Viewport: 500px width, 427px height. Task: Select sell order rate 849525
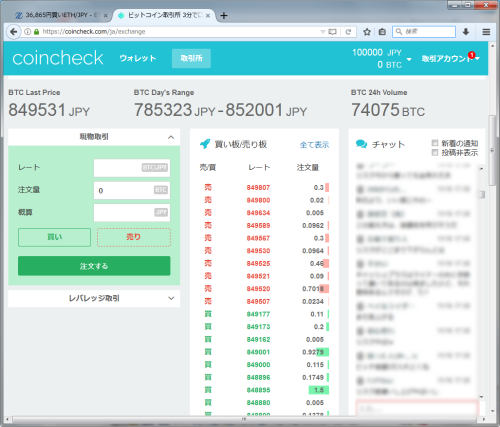pyautogui.click(x=258, y=264)
